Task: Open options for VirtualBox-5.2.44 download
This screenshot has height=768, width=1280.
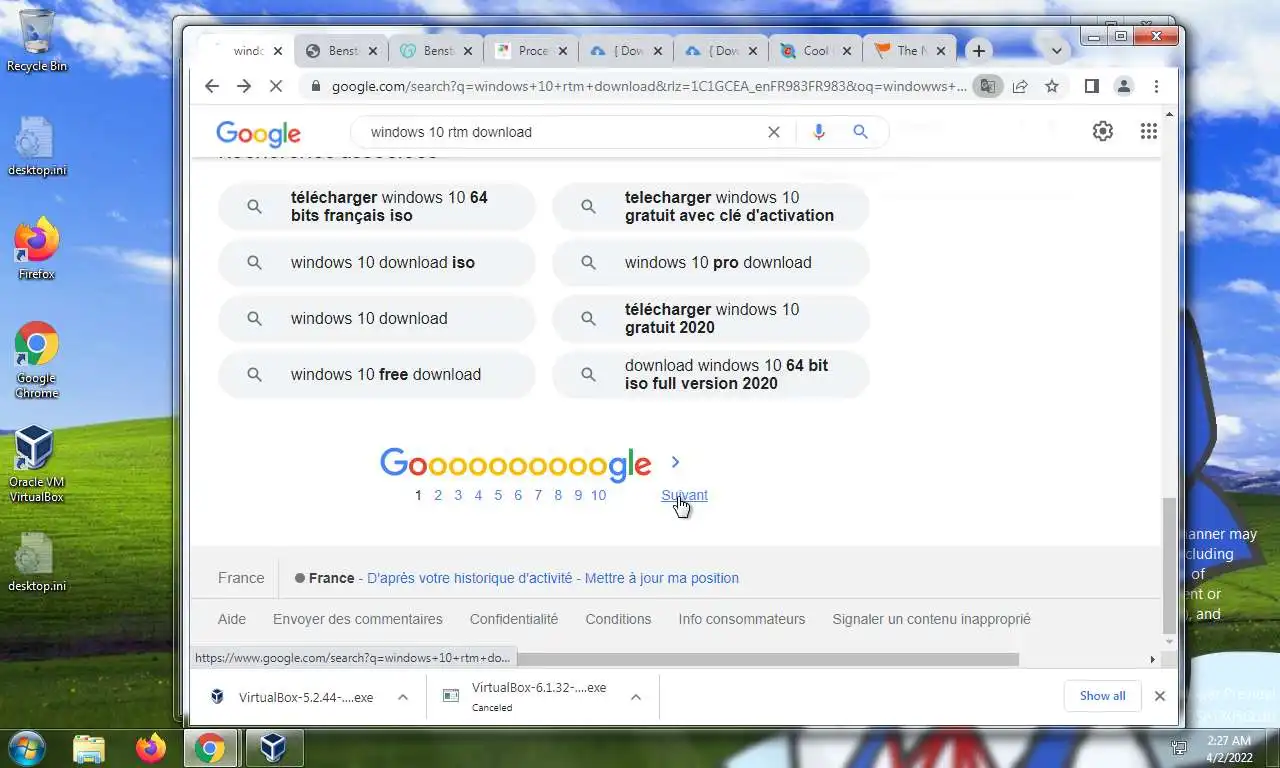Action: (403, 697)
